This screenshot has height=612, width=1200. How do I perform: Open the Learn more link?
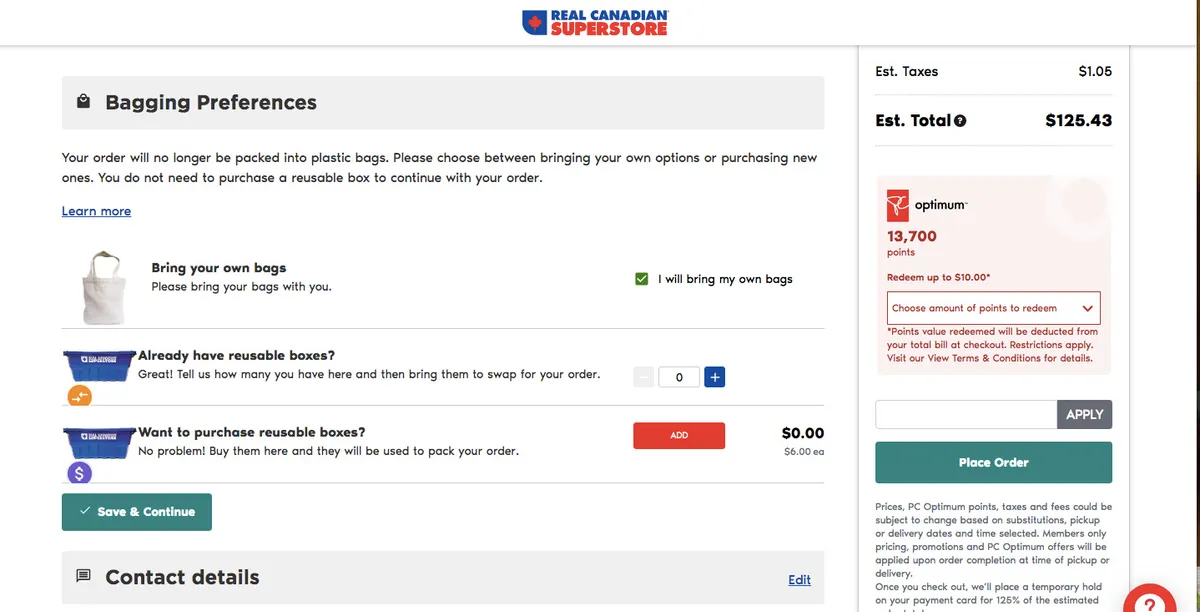pyautogui.click(x=96, y=211)
